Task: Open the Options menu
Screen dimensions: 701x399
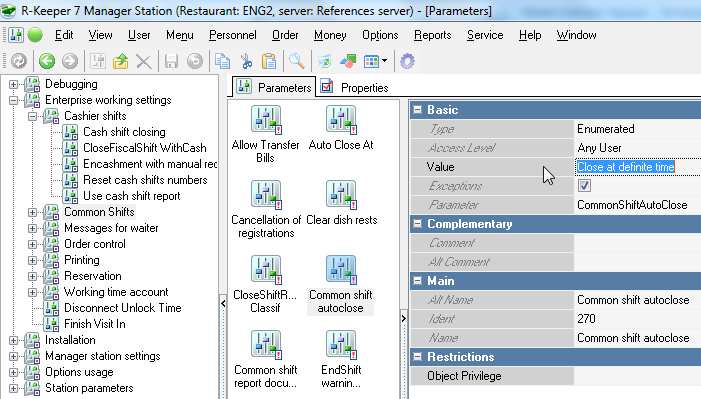Action: (x=380, y=35)
